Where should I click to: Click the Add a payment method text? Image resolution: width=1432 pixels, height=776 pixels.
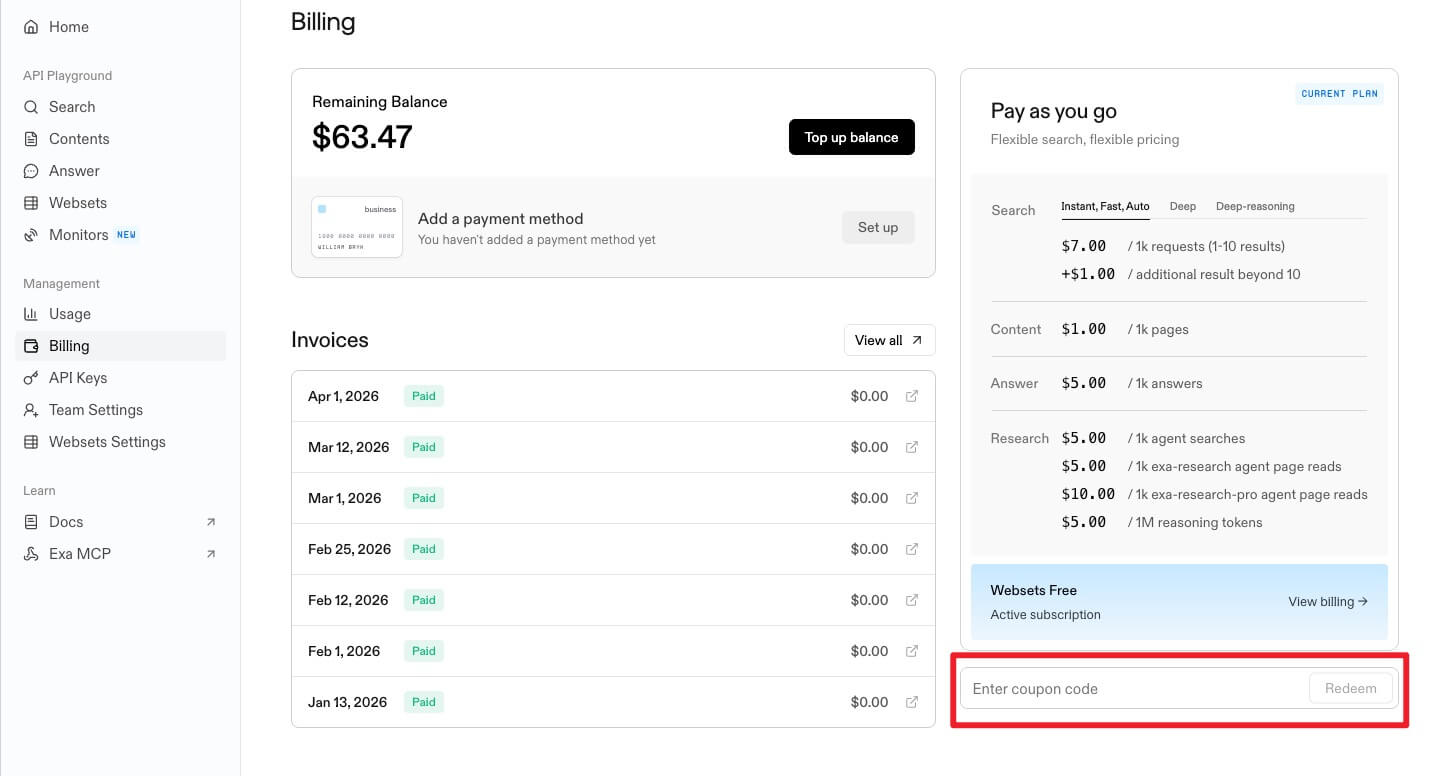click(x=500, y=219)
